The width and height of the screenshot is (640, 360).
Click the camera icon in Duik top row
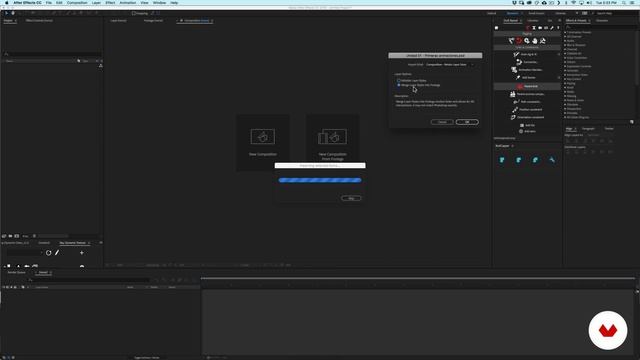[x=540, y=28]
